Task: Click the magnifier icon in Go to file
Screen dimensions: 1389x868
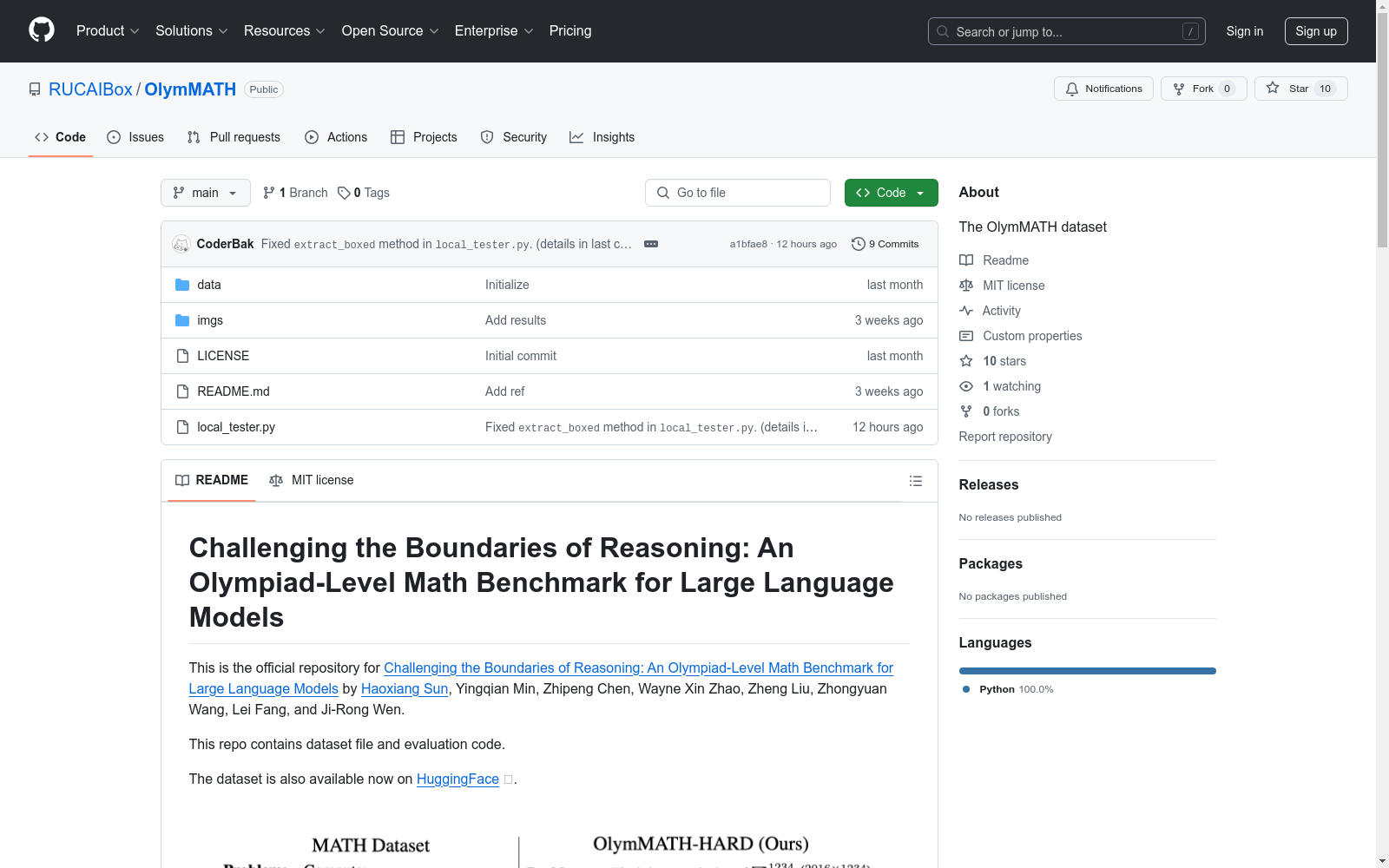Action: [663, 193]
